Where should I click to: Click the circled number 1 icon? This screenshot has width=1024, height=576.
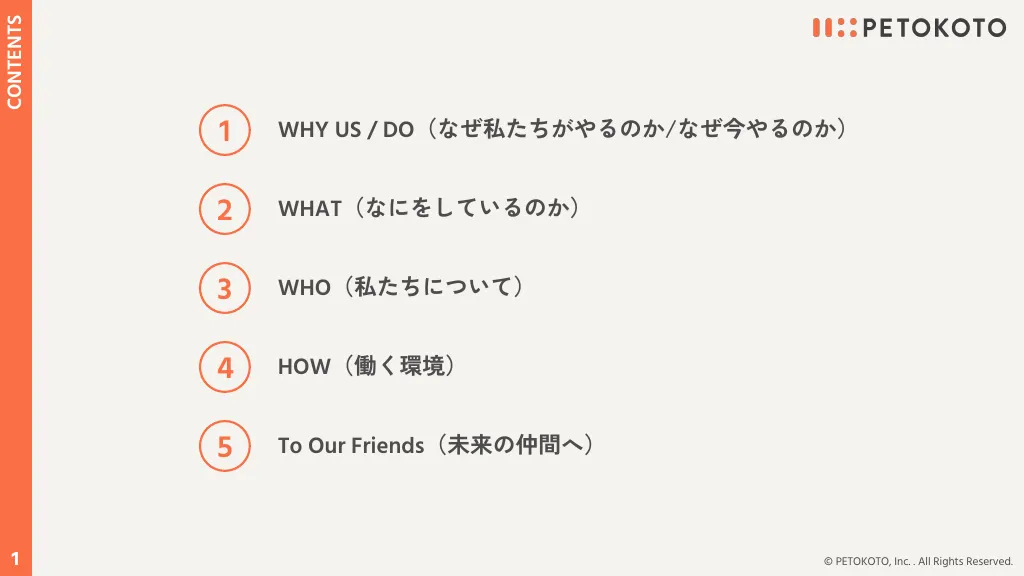pos(225,130)
